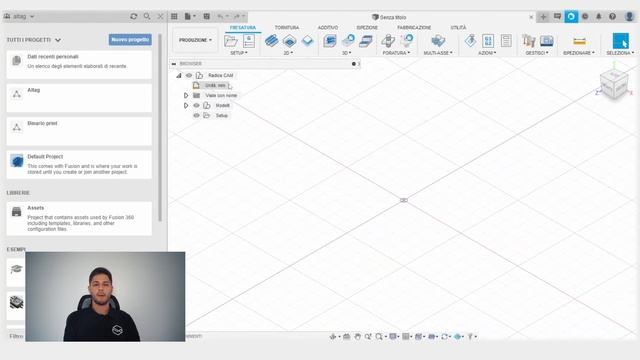This screenshot has height=360, width=640.
Task: Select the 3D Adaptive Clearing tool
Action: pyautogui.click(x=330, y=41)
